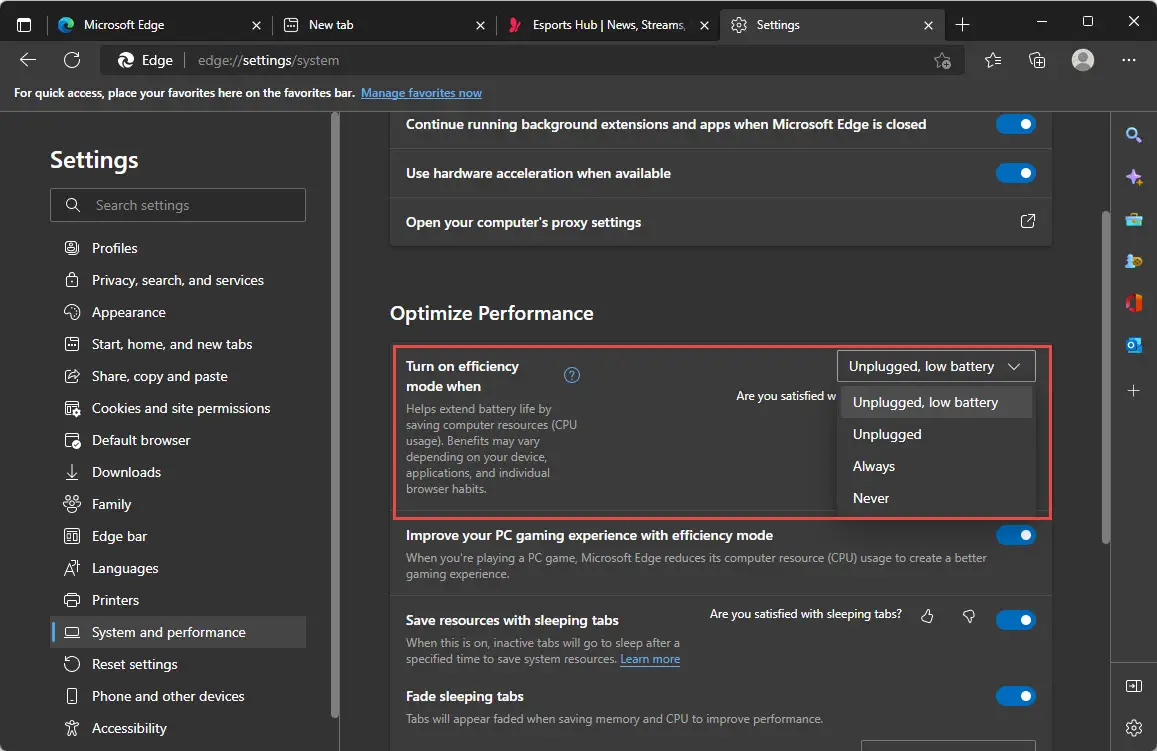Switch to the Esports Hub tab

(607, 25)
